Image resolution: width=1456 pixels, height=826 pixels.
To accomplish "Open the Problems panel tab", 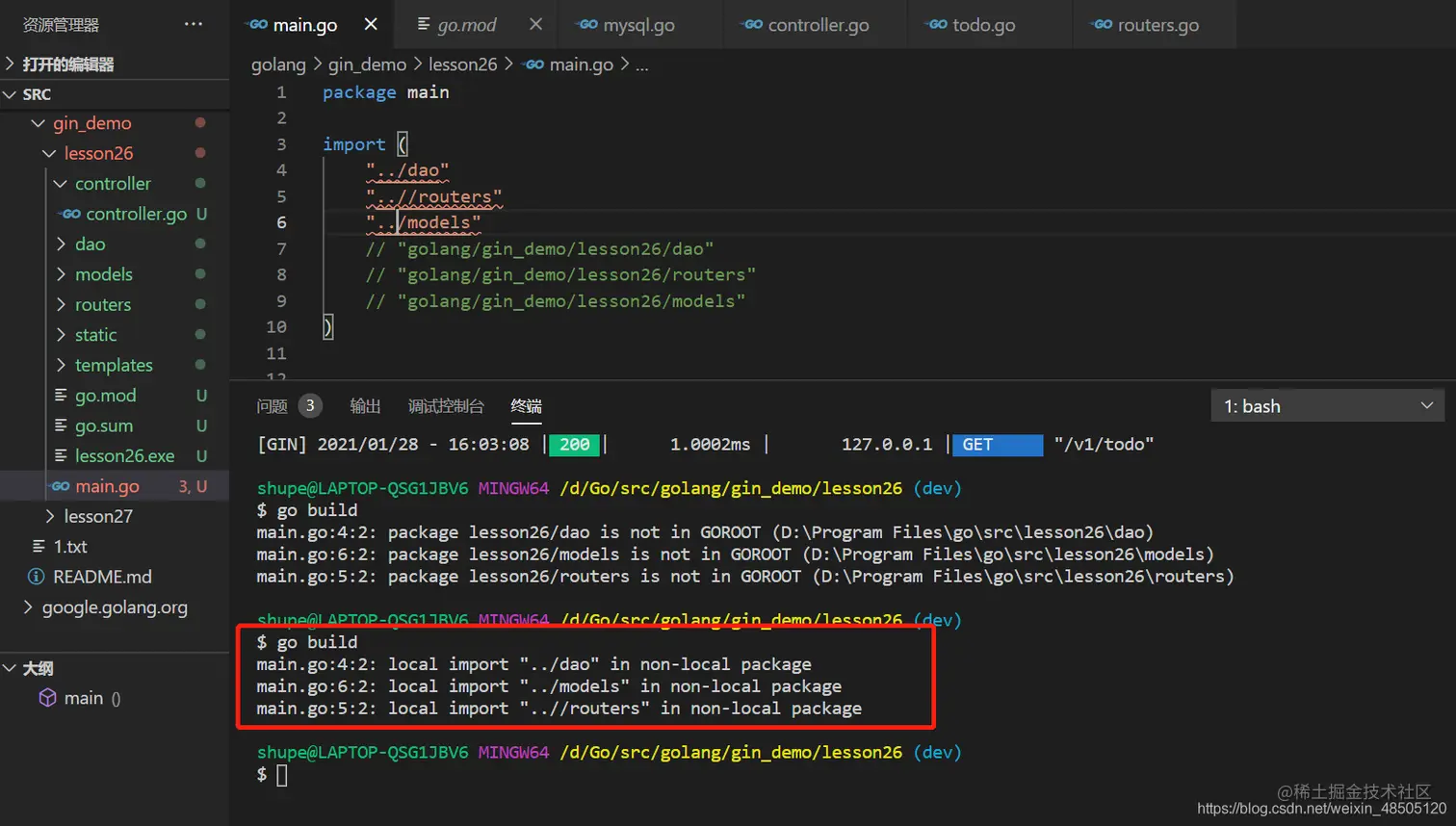I will [272, 406].
